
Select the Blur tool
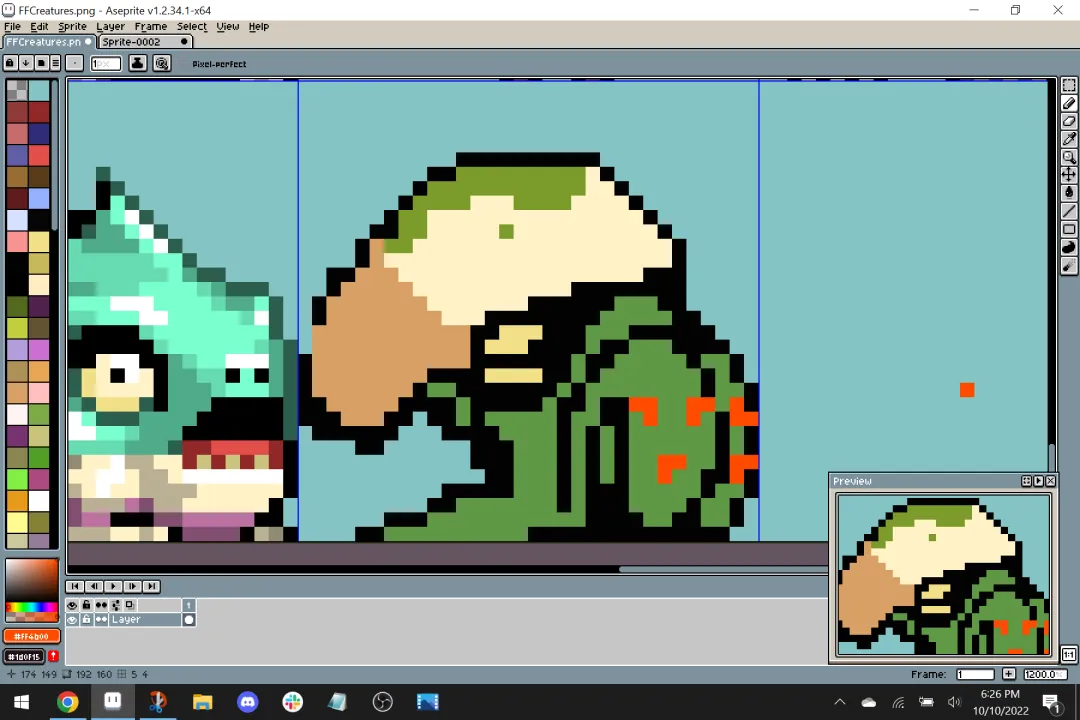[1068, 266]
